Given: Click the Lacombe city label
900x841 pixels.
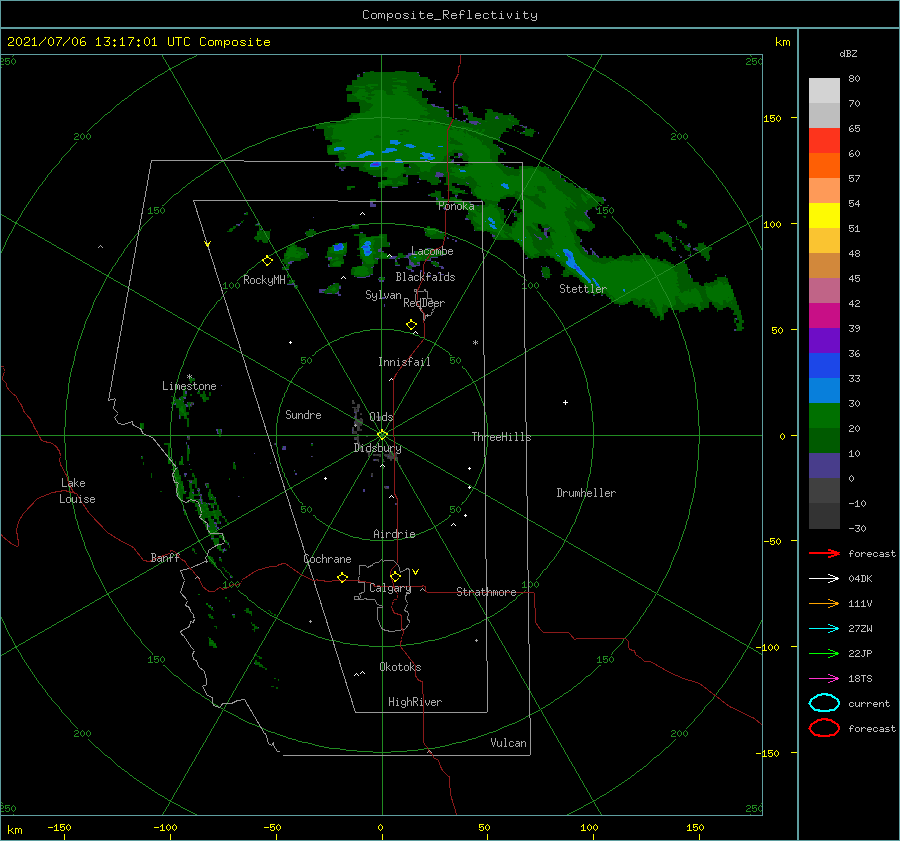Looking at the screenshot, I should coord(432,251).
